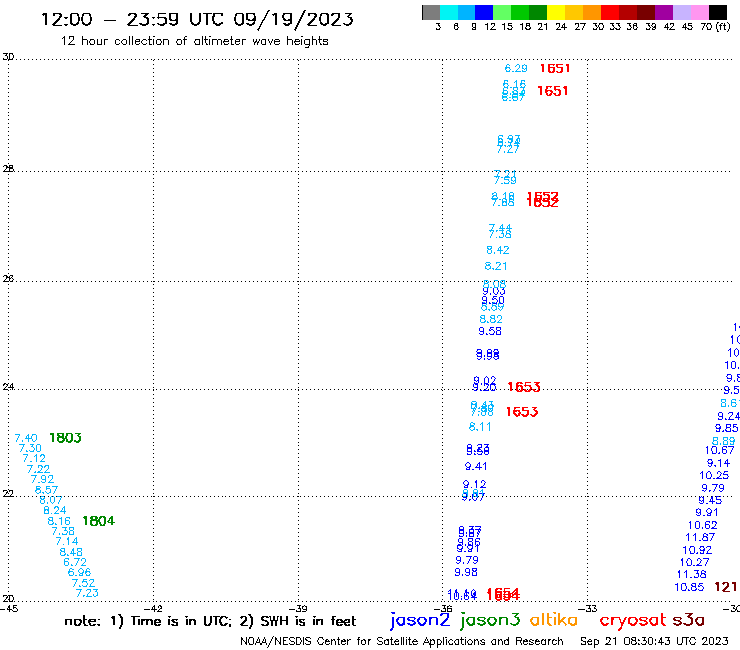The width and height of the screenshot is (740, 650).
Task: Click the -33 longitude axis label
Action: pyautogui.click(x=587, y=609)
